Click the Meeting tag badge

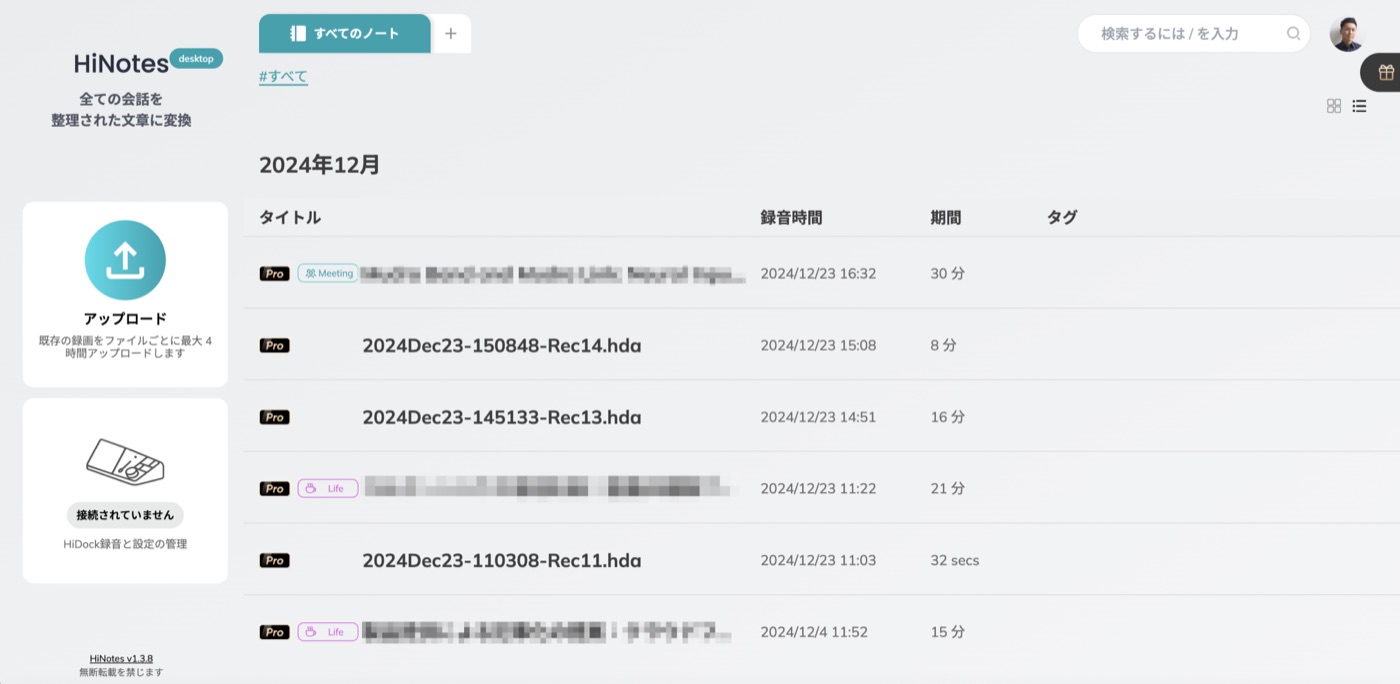pos(328,273)
